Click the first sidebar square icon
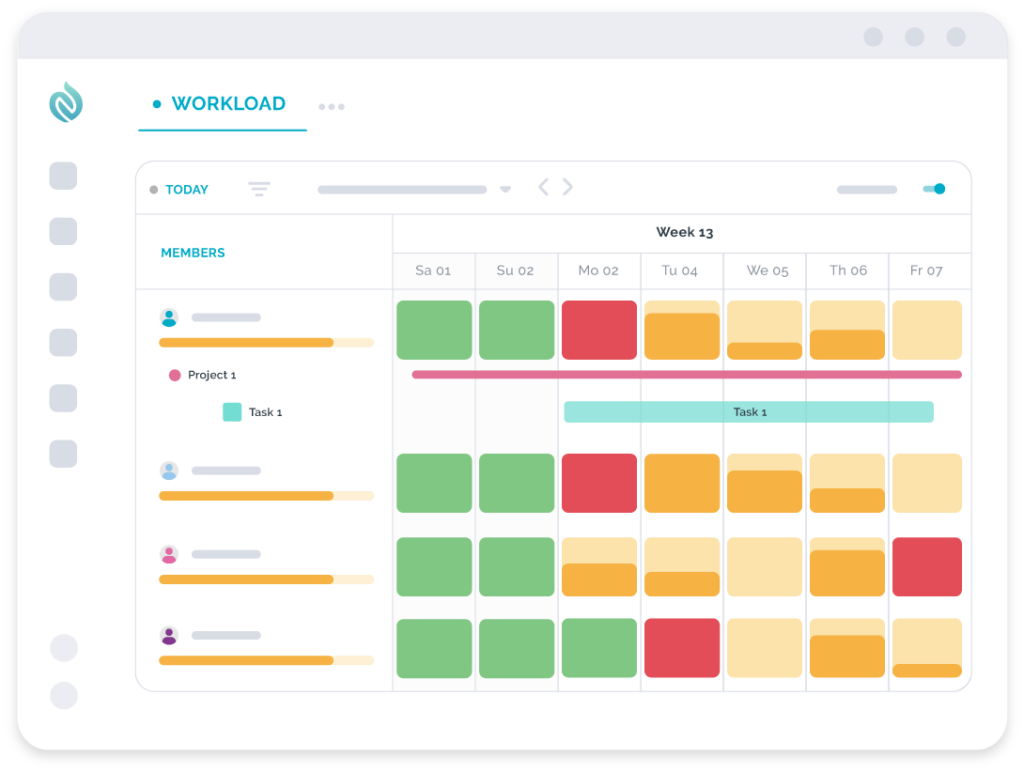1024x772 pixels. pyautogui.click(x=63, y=176)
